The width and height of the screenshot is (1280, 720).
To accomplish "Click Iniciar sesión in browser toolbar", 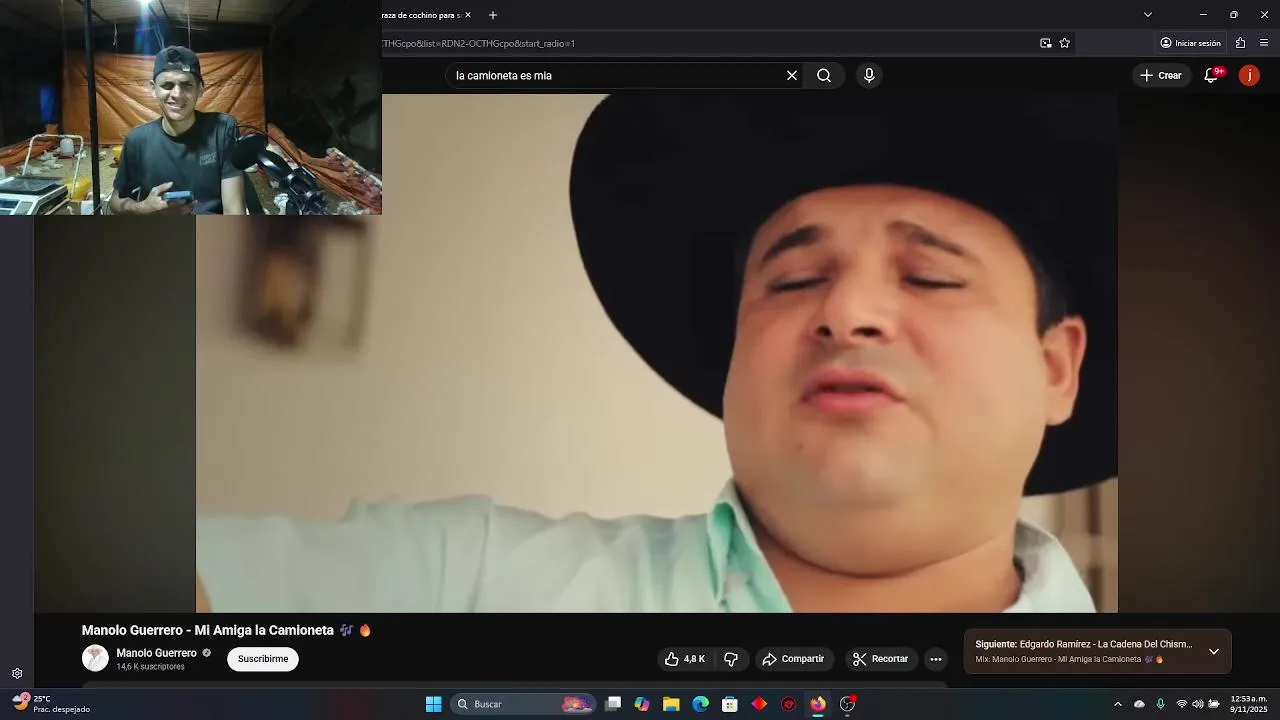I will pyautogui.click(x=1190, y=43).
